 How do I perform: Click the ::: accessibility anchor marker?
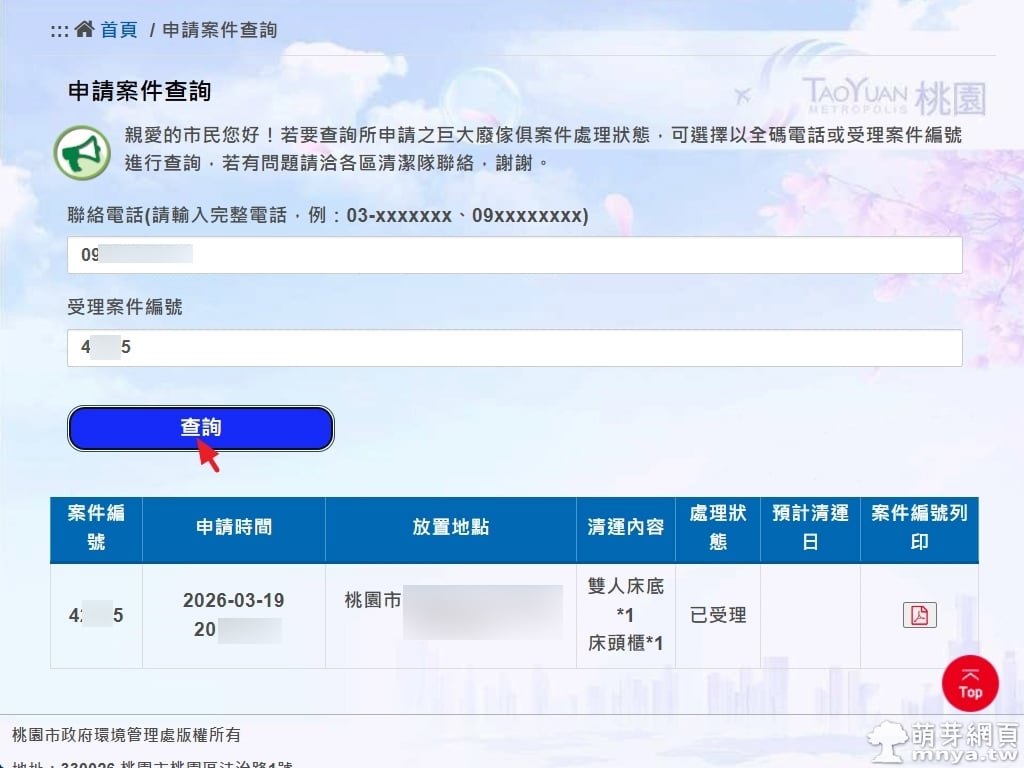(x=59, y=30)
